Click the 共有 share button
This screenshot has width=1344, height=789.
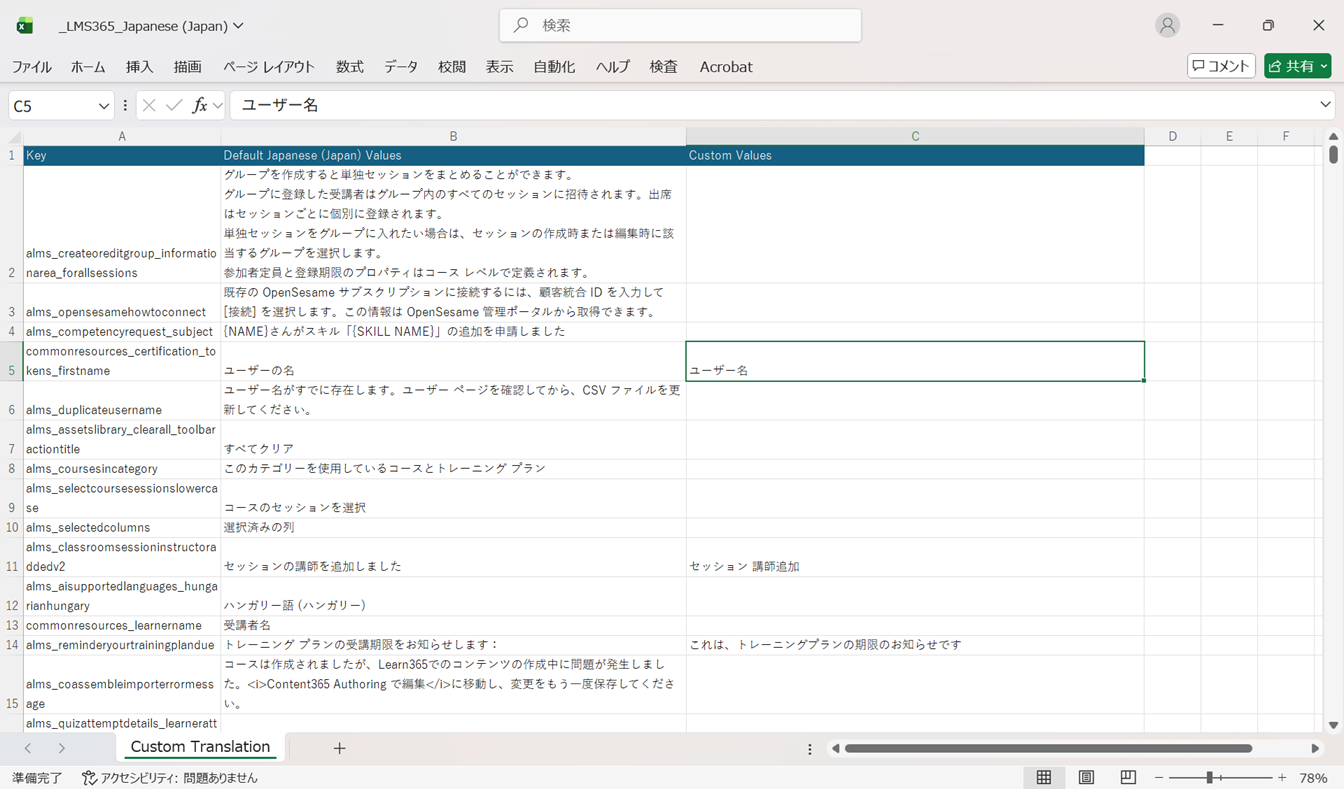pyautogui.click(x=1297, y=66)
